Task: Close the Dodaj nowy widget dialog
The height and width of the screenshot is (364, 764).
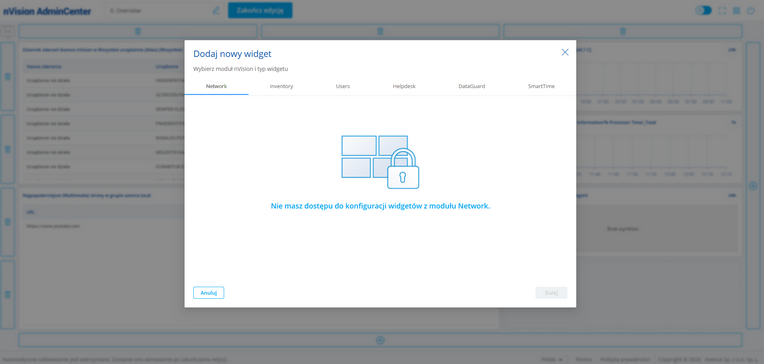Action: tap(565, 52)
